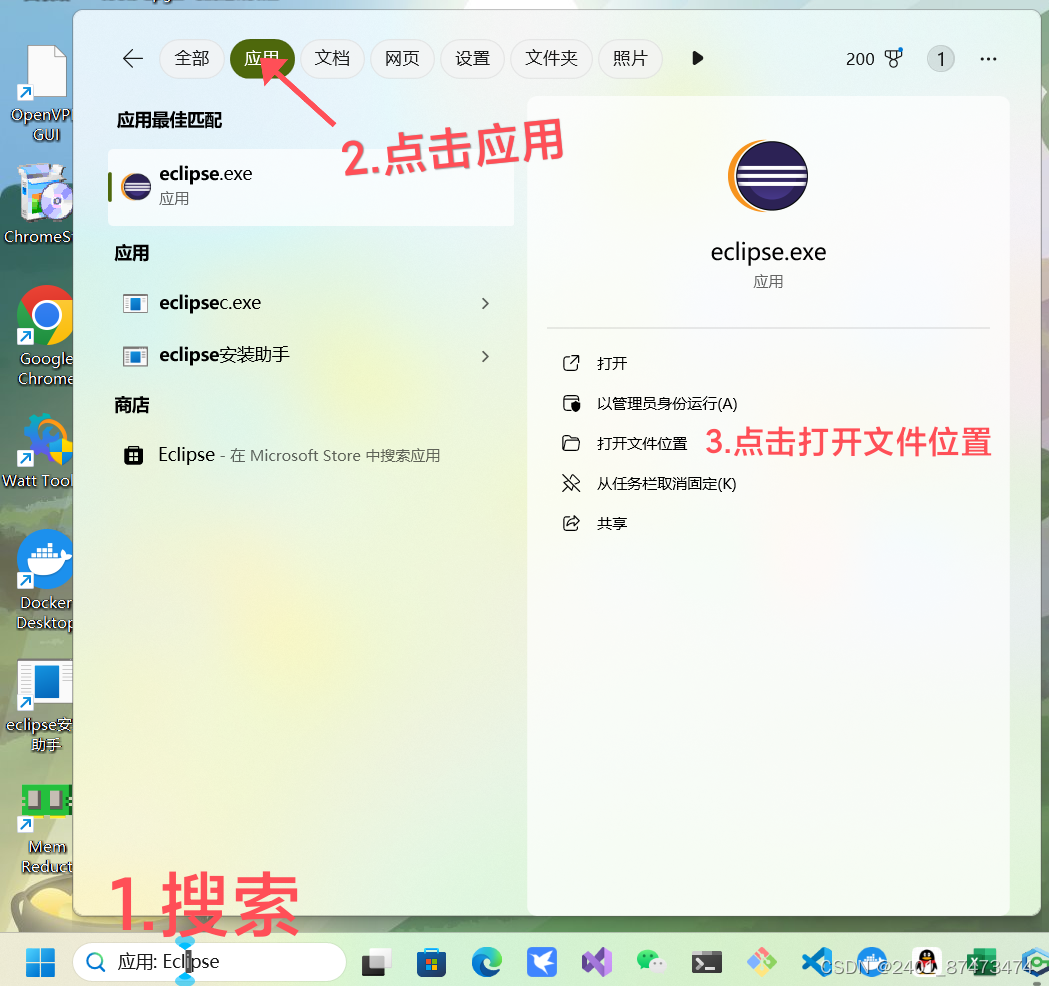Open OpenVPN GUI desktop shortcut
The width and height of the screenshot is (1049, 986).
41,93
